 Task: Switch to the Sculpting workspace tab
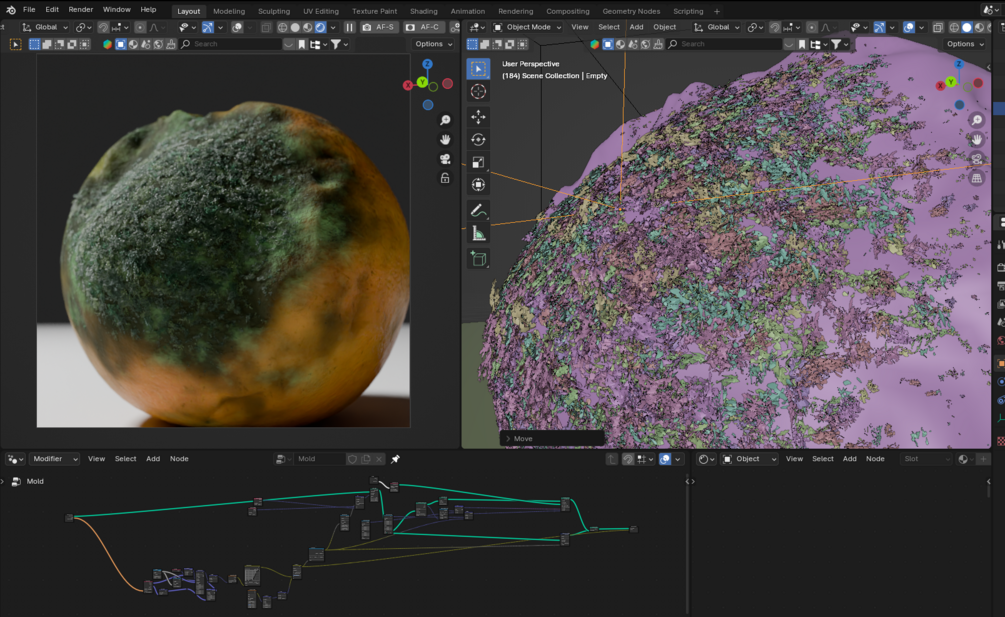pyautogui.click(x=274, y=11)
